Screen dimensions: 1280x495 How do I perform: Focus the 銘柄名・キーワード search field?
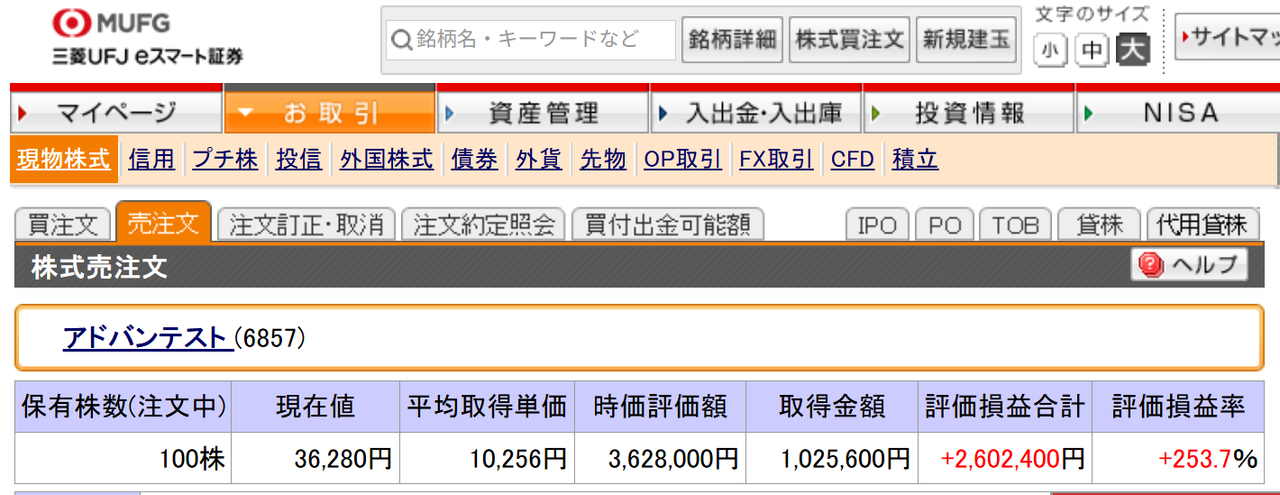click(531, 40)
